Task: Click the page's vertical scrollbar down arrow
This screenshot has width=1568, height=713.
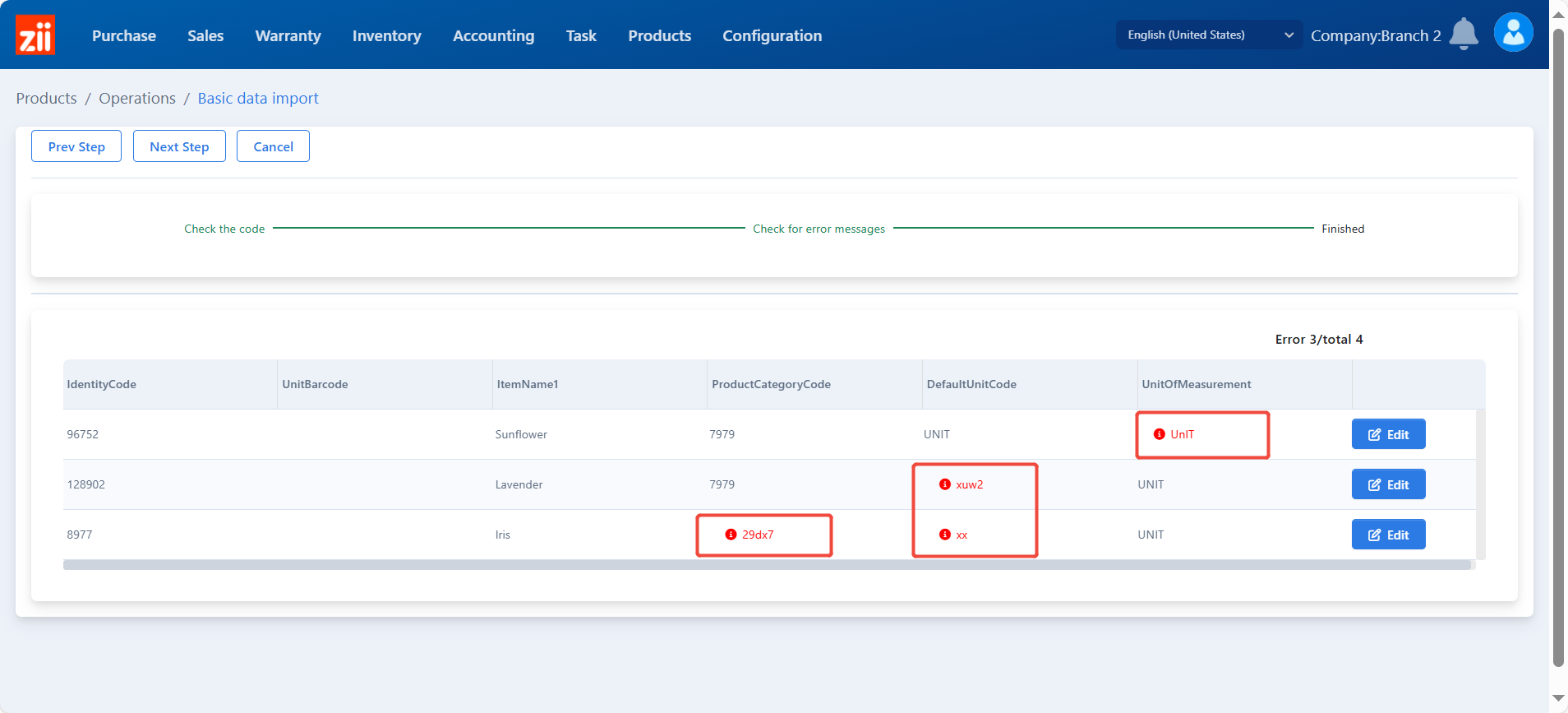Action: point(1558,698)
